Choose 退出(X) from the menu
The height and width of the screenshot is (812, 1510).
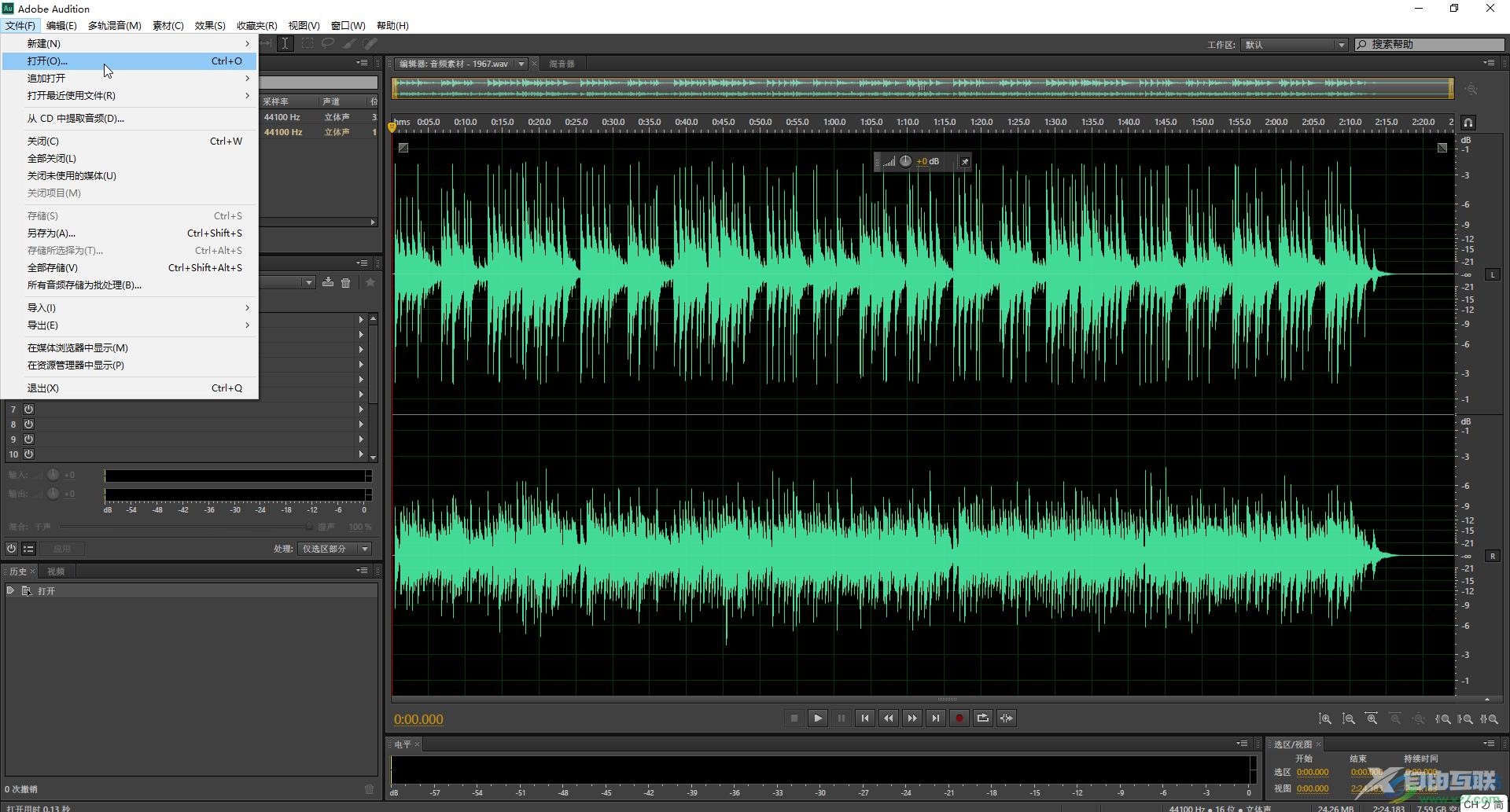tap(131, 388)
